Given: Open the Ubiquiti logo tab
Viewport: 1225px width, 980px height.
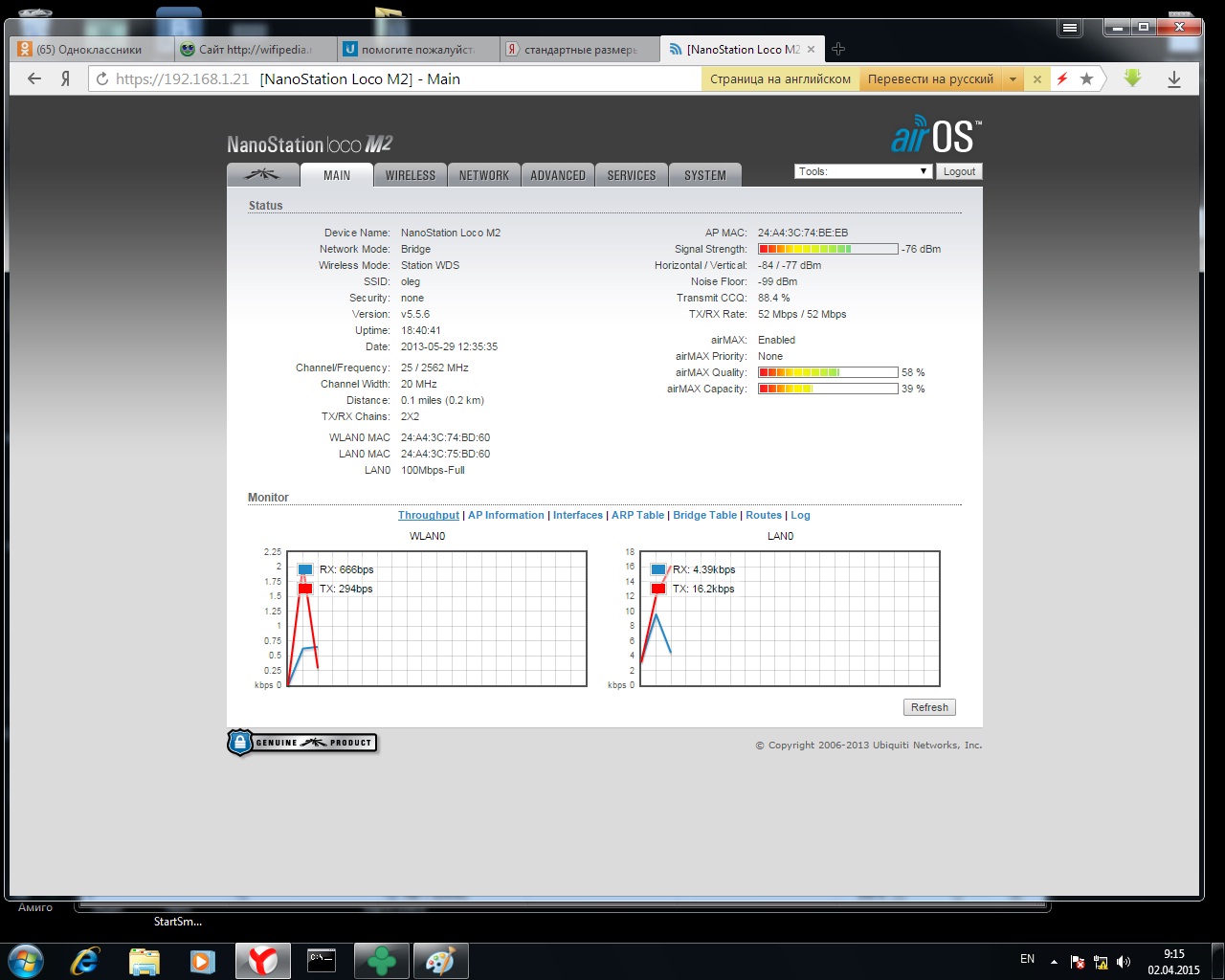Looking at the screenshot, I should click(x=262, y=175).
